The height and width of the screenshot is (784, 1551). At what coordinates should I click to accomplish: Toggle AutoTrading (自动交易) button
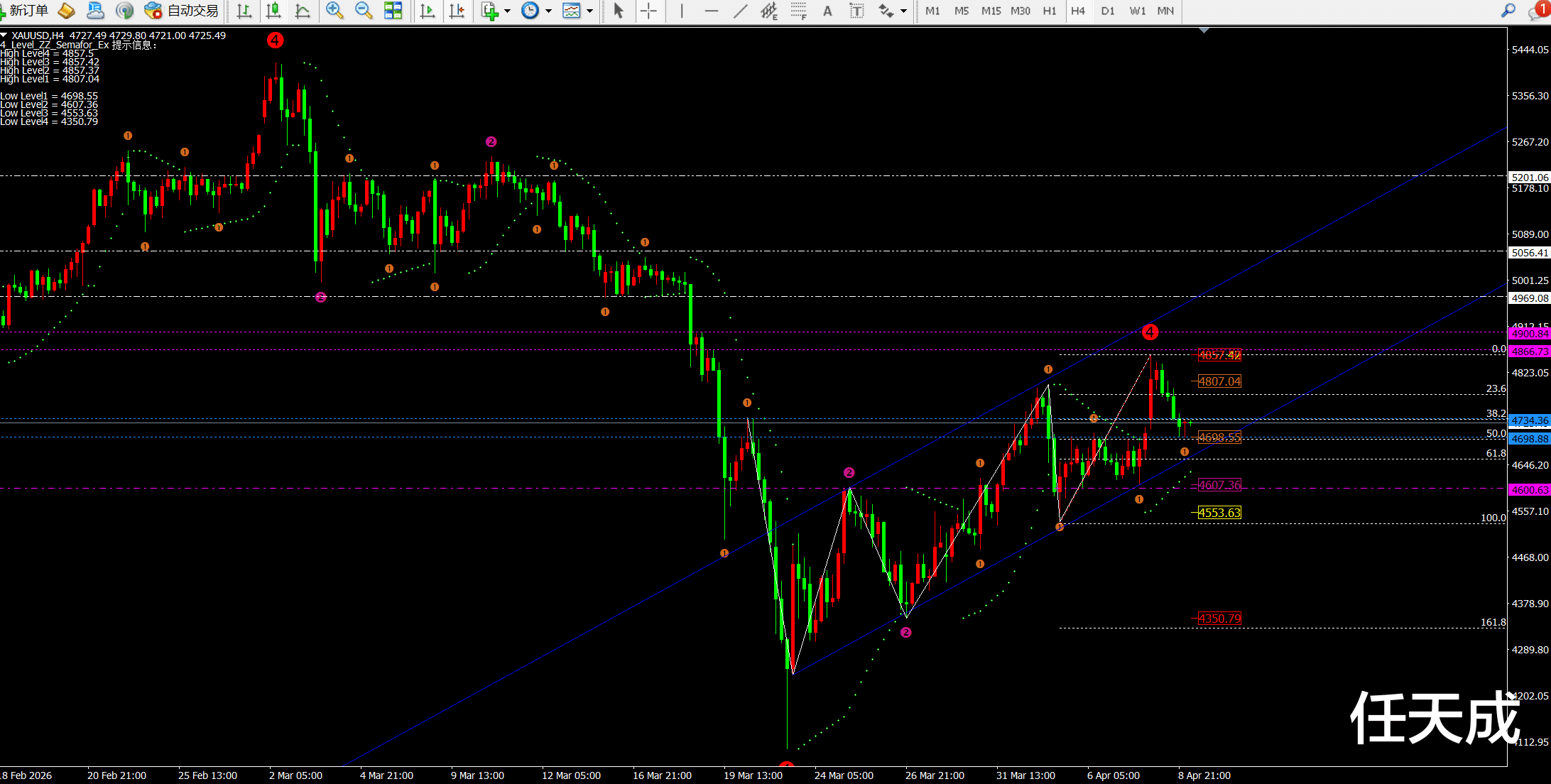coord(182,11)
